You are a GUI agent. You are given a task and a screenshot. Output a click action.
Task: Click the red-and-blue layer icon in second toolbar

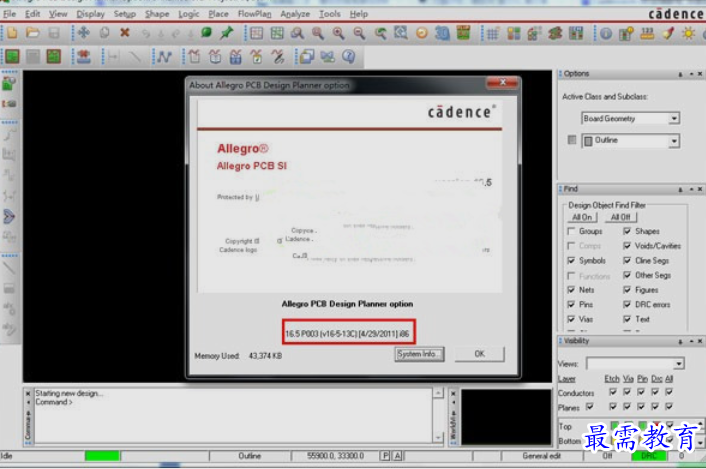(x=84, y=57)
